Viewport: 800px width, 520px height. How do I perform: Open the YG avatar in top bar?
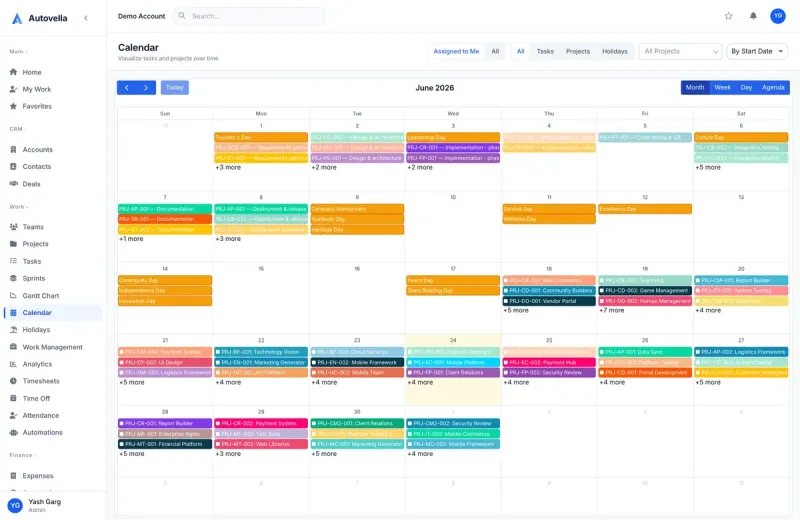click(778, 16)
